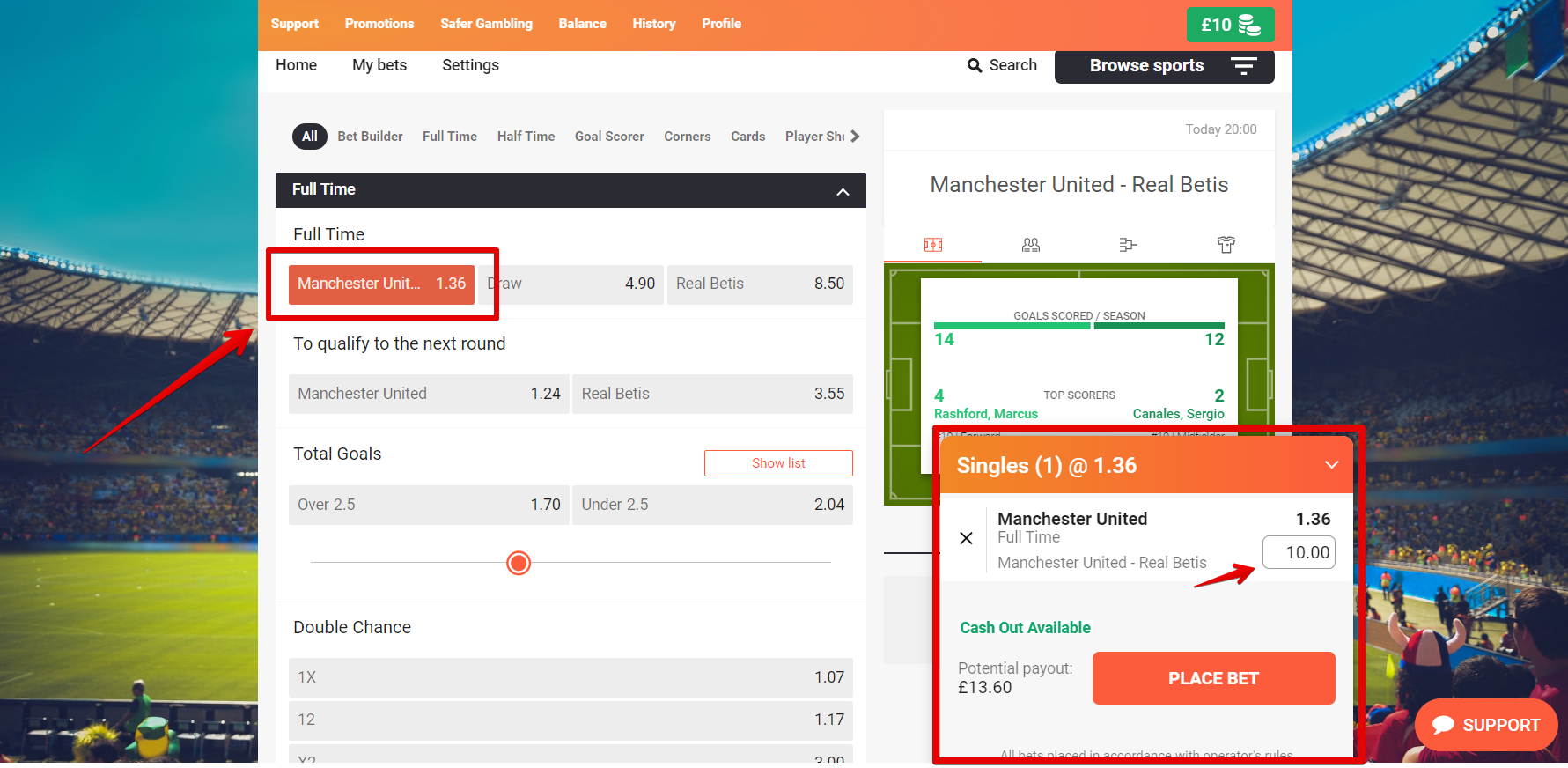Select Real Betis to qualify at 3.55

click(x=713, y=395)
